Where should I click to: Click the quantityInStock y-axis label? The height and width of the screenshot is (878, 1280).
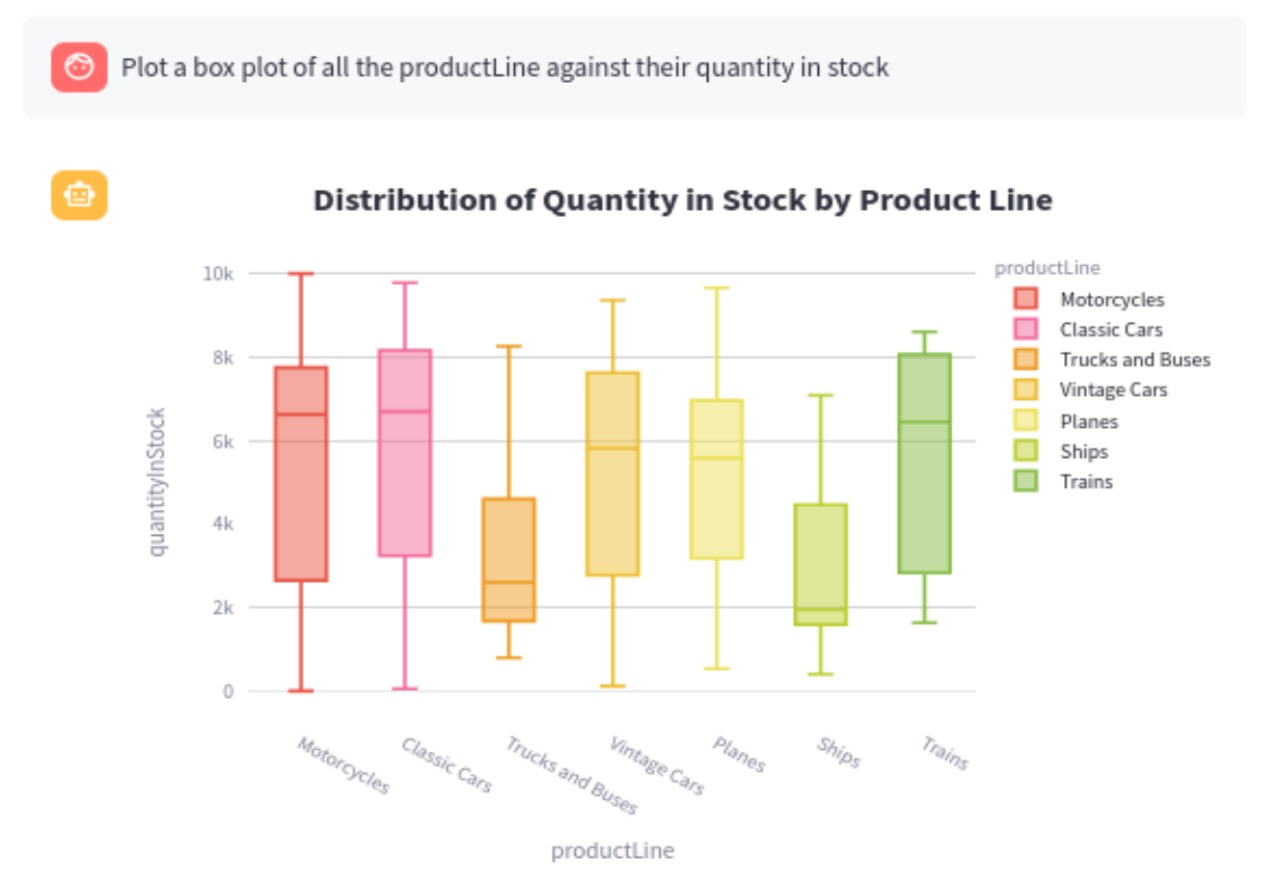tap(156, 482)
